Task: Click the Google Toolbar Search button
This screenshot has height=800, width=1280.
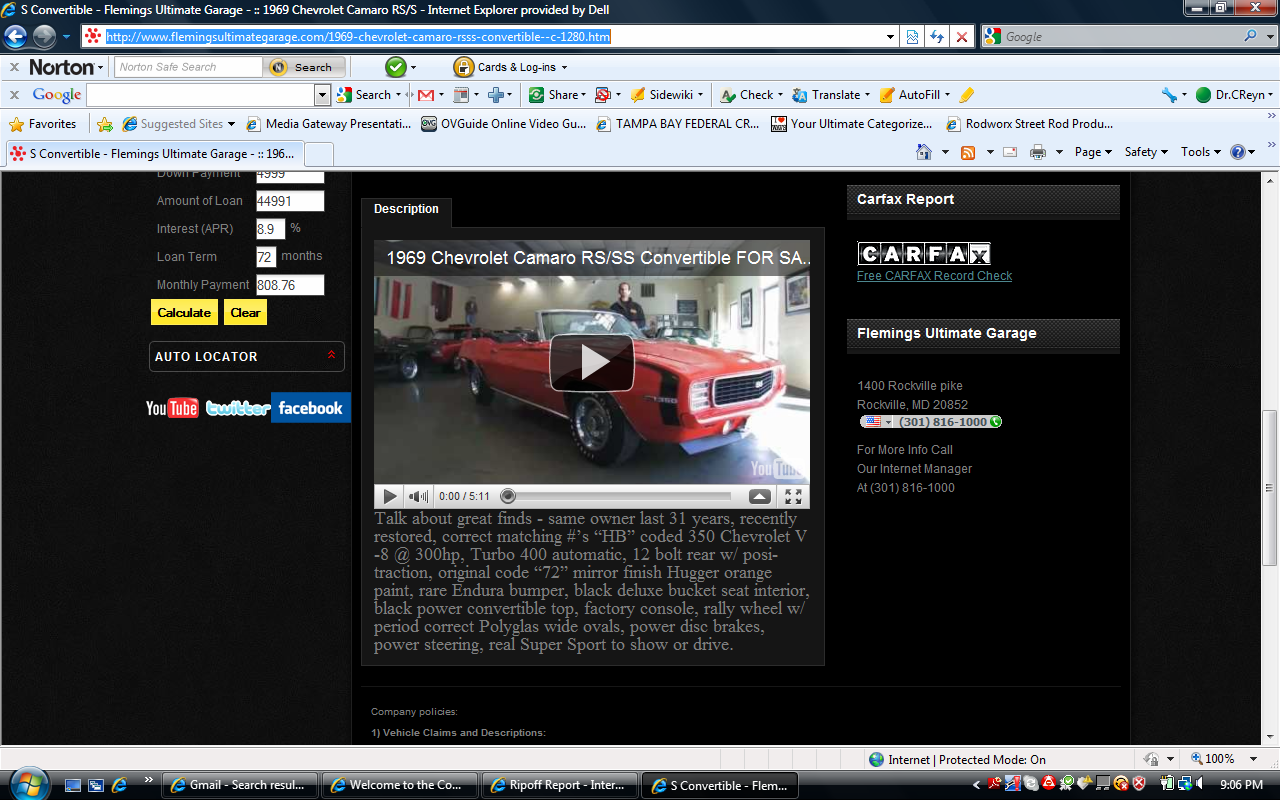Action: pyautogui.click(x=365, y=95)
